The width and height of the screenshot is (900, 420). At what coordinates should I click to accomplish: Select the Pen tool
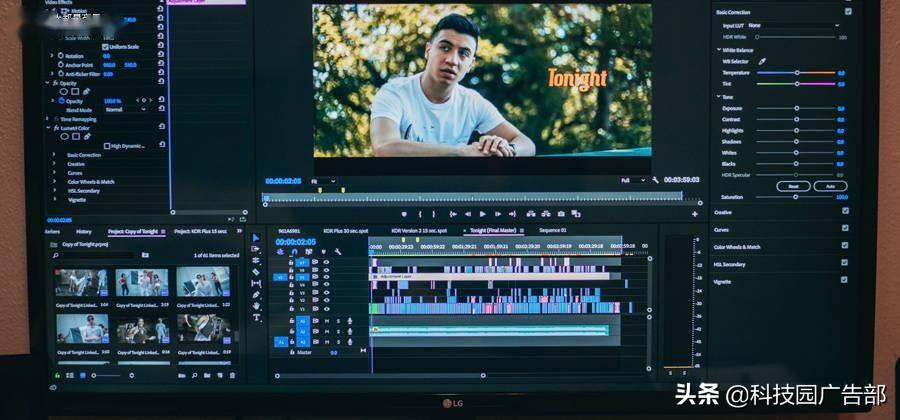(256, 295)
